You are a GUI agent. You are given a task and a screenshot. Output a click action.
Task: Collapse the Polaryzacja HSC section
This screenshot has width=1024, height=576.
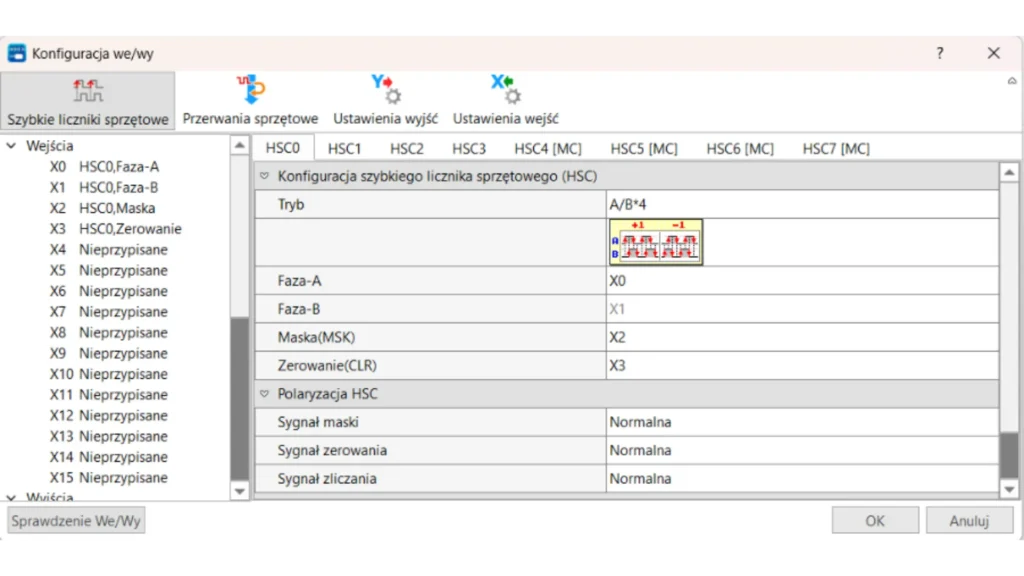(x=264, y=394)
